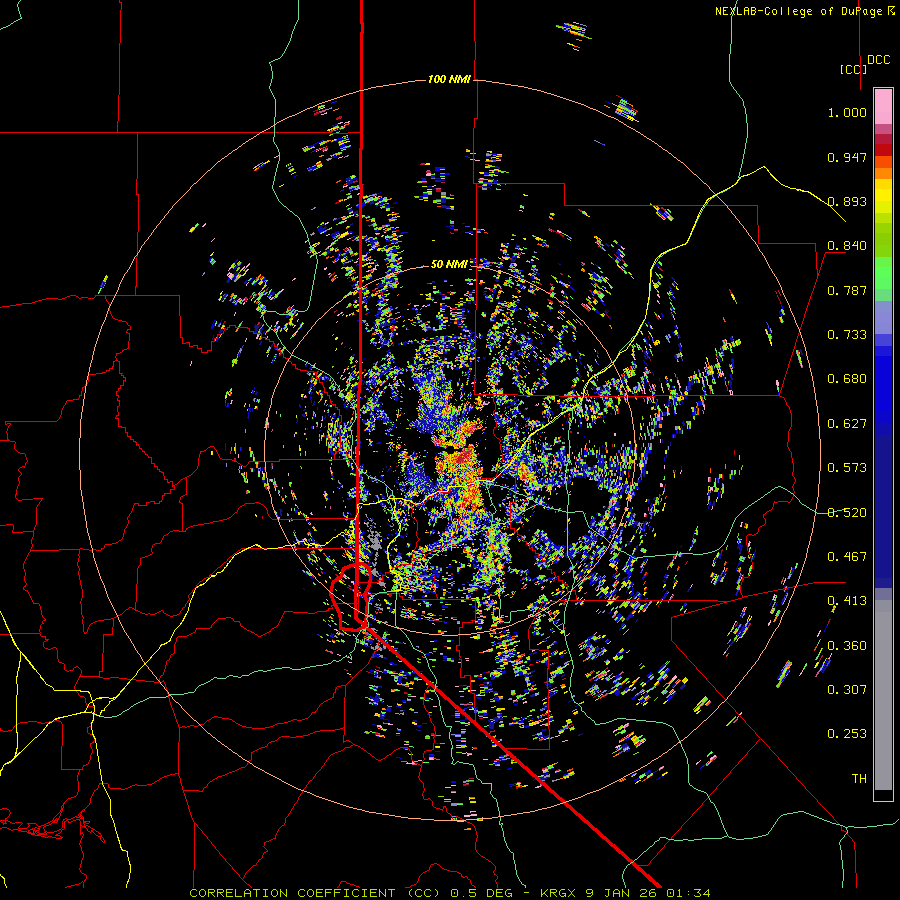900x900 pixels.
Task: Click the TH threshold label
Action: (x=859, y=779)
